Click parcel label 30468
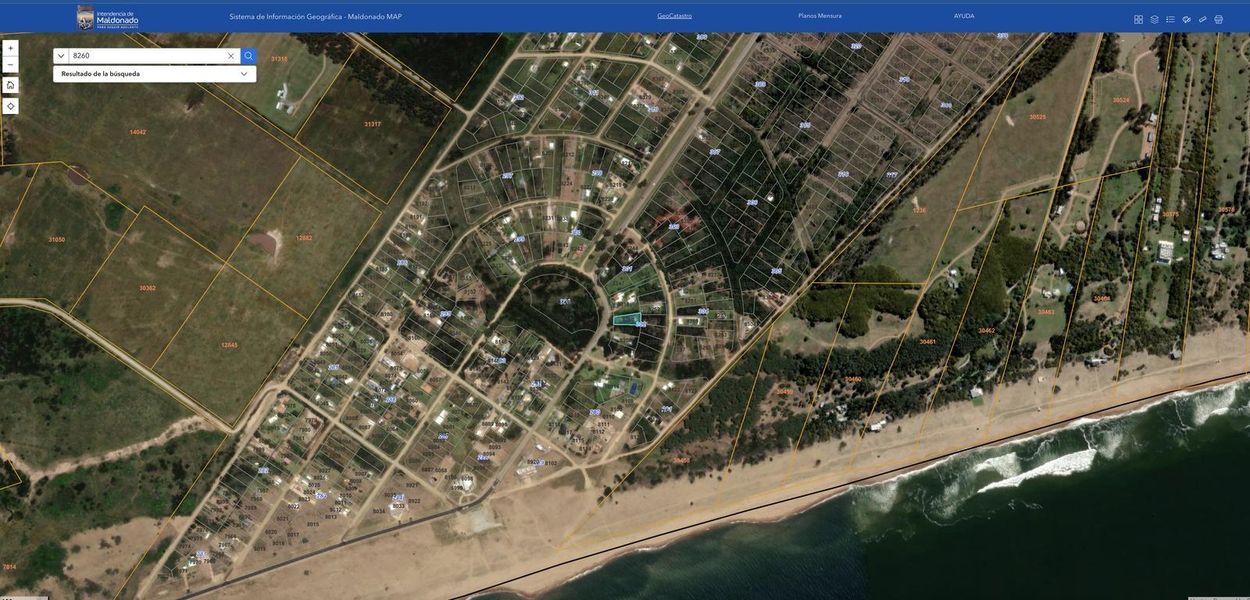 1101,299
